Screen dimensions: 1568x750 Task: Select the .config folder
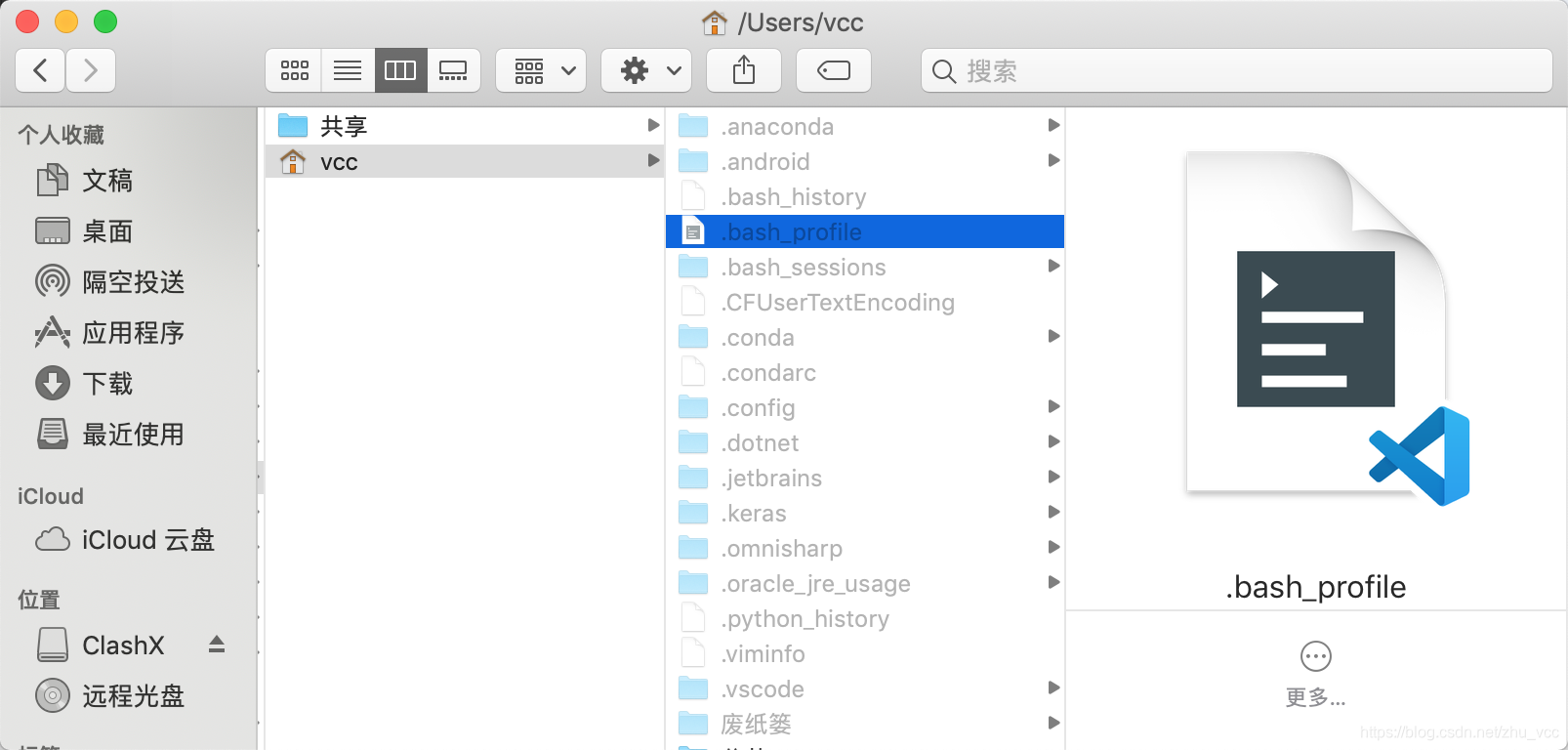pos(865,407)
